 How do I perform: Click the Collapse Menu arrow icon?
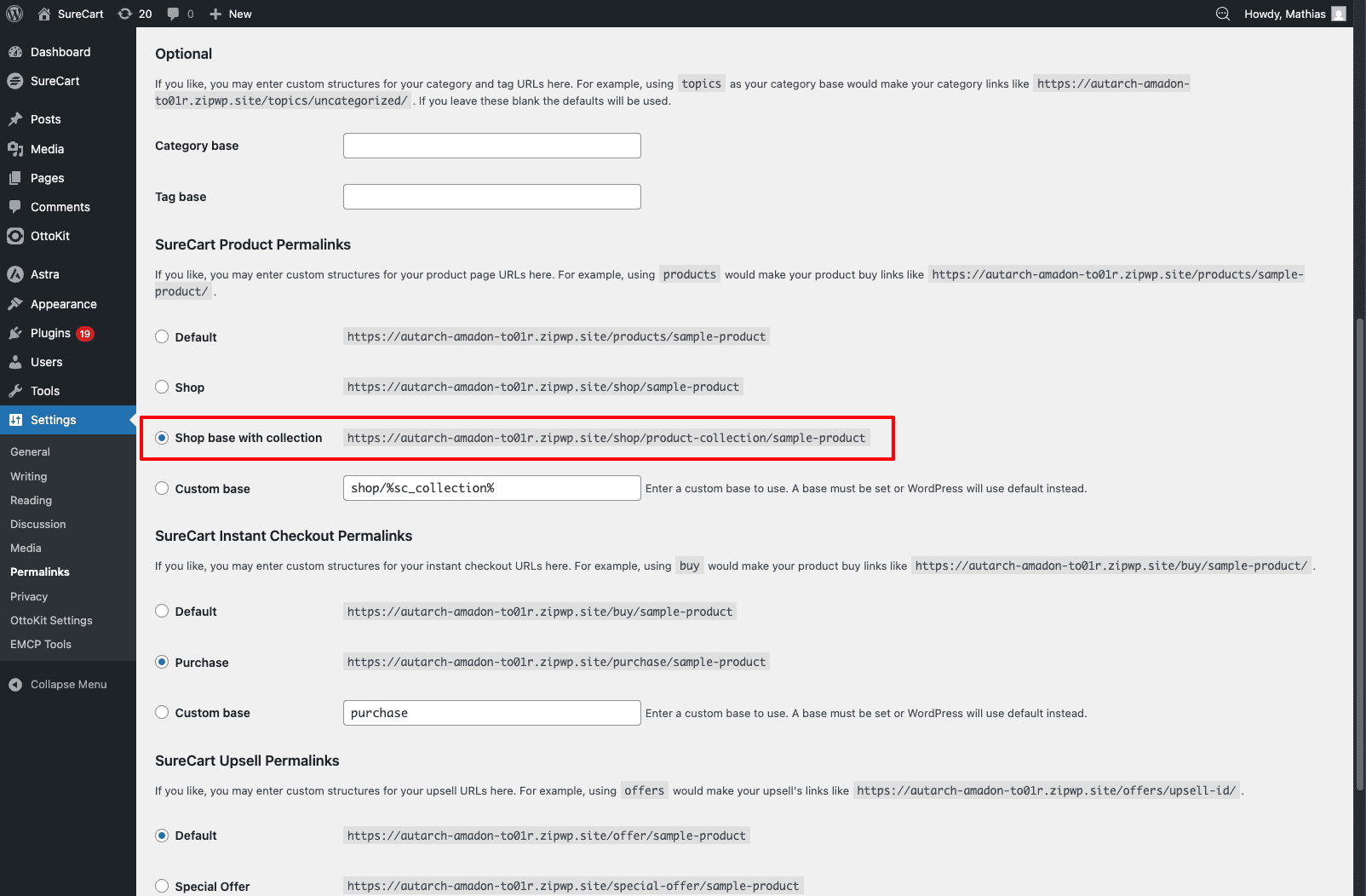click(15, 685)
